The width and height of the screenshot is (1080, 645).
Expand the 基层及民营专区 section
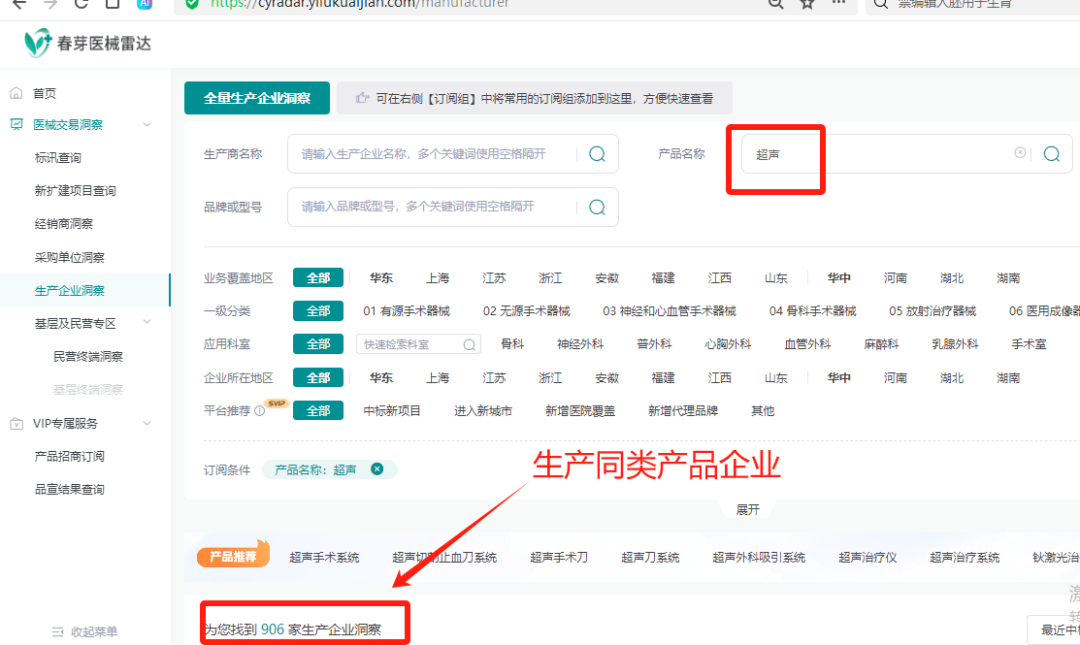[x=148, y=323]
